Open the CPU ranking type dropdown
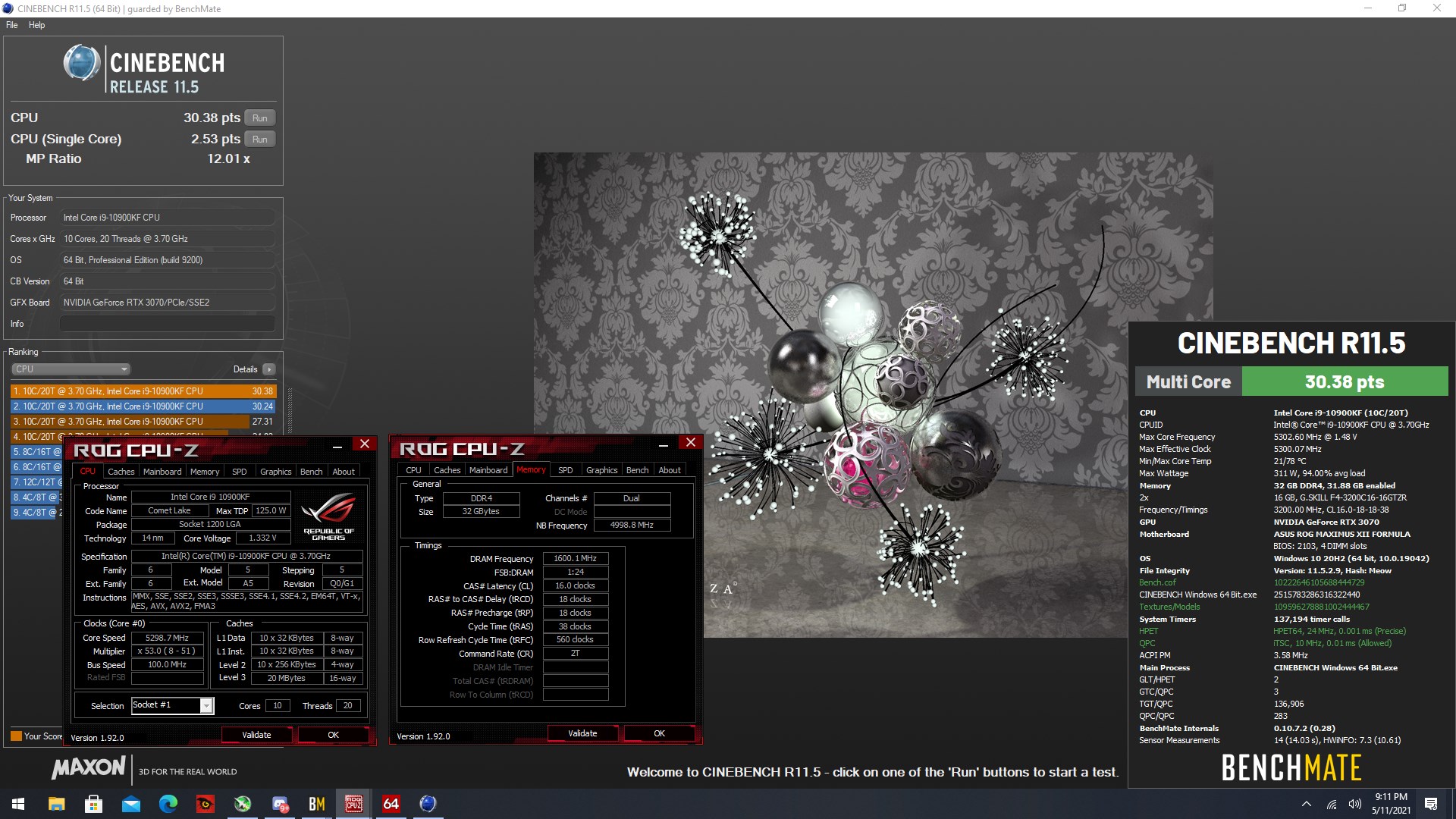Screen dimensions: 1456x819 71,369
